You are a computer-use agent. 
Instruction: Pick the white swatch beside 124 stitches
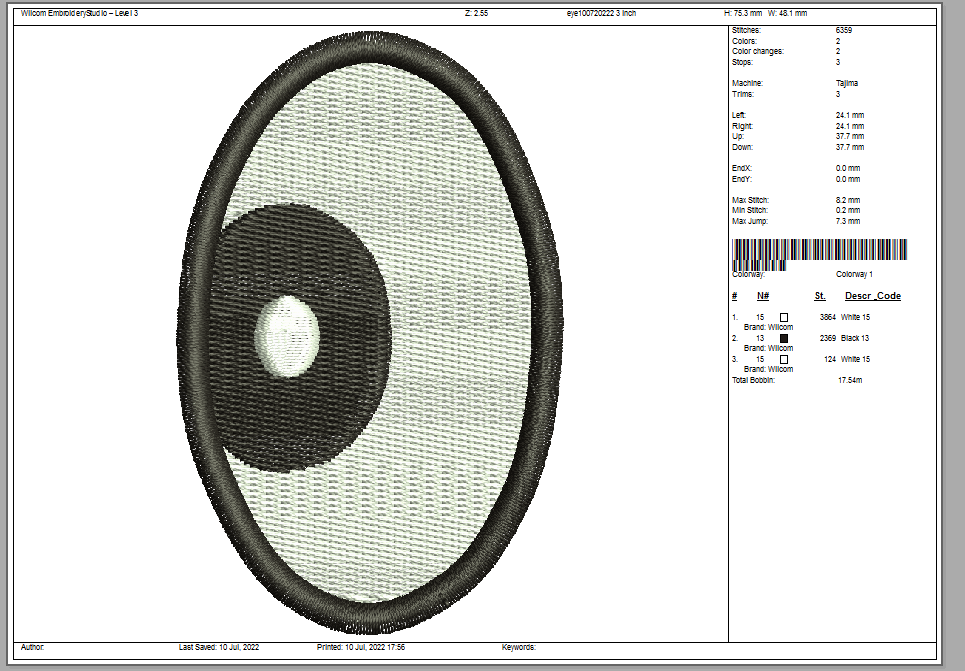(x=784, y=359)
